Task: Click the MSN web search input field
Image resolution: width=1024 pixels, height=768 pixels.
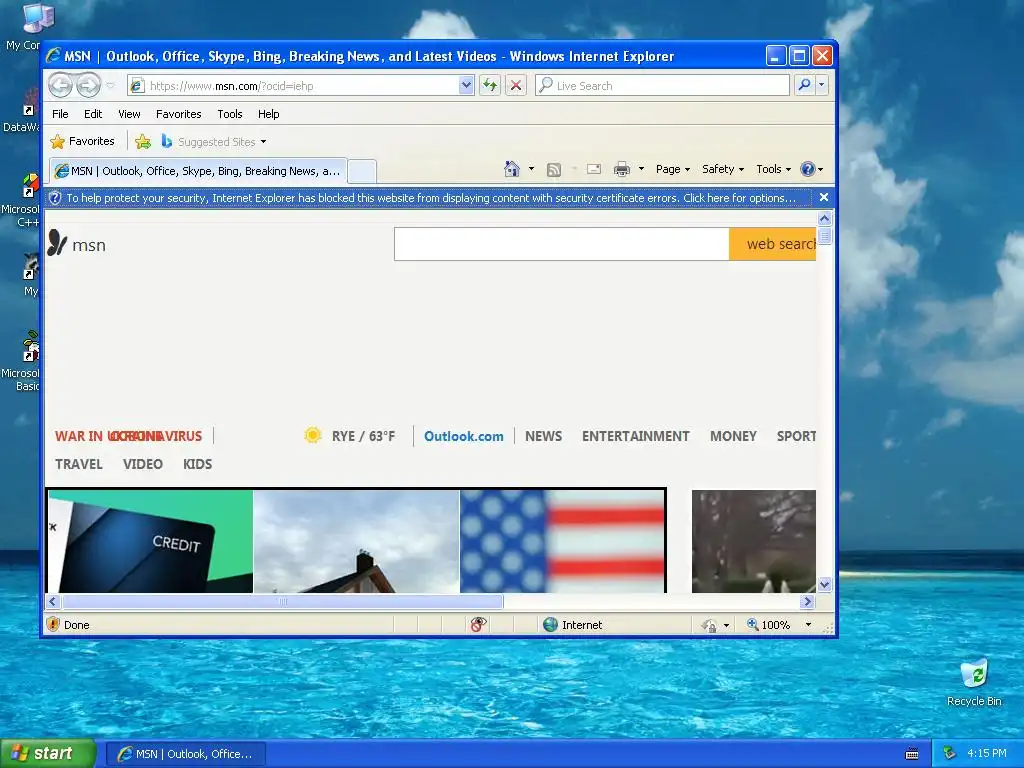Action: point(562,244)
